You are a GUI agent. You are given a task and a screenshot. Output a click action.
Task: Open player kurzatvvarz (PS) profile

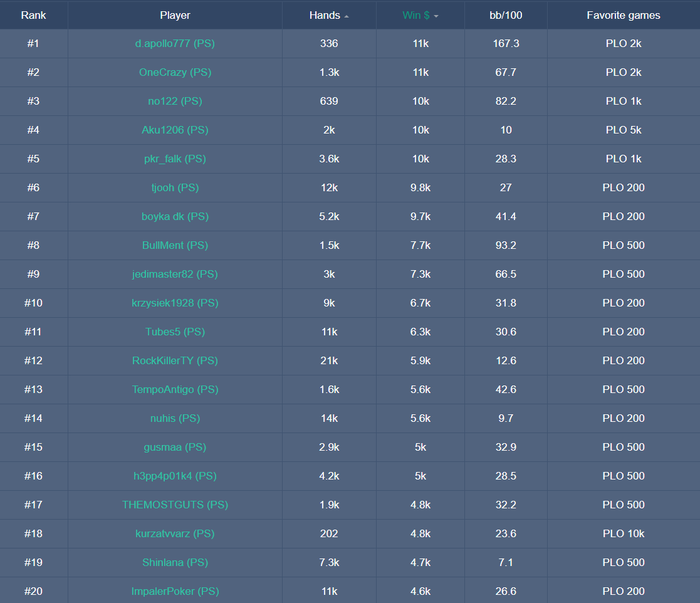click(x=175, y=534)
